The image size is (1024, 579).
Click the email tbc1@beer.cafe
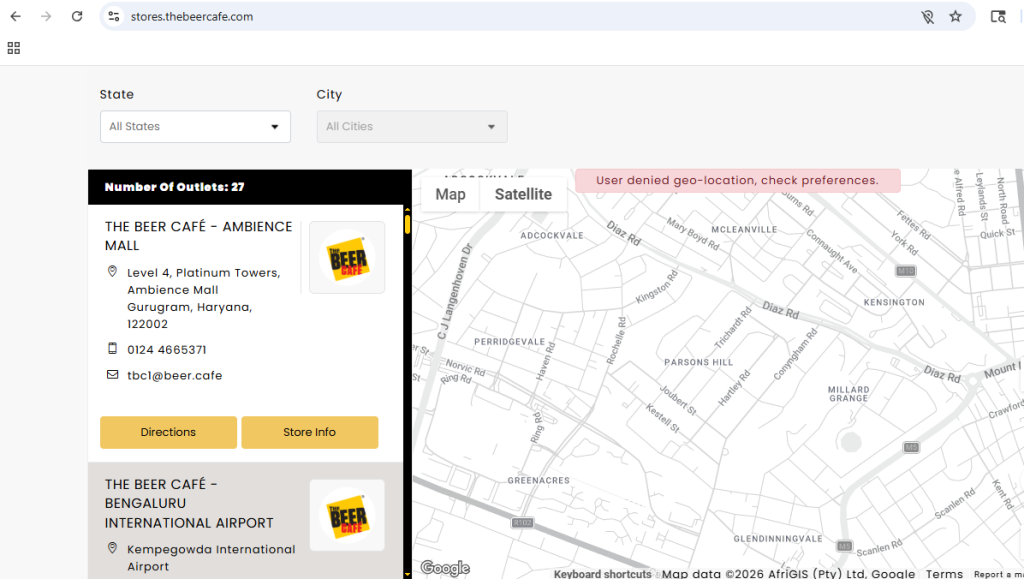(x=174, y=375)
